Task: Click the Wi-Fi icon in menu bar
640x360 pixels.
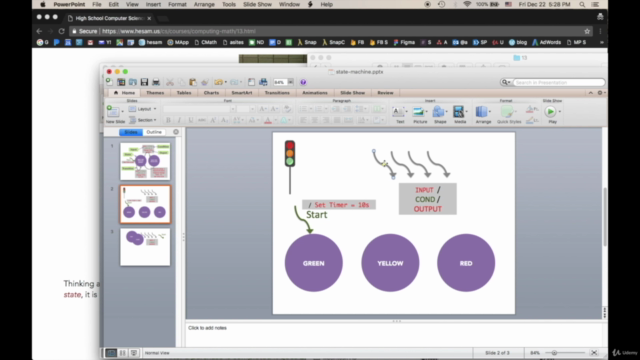Action: point(467,4)
